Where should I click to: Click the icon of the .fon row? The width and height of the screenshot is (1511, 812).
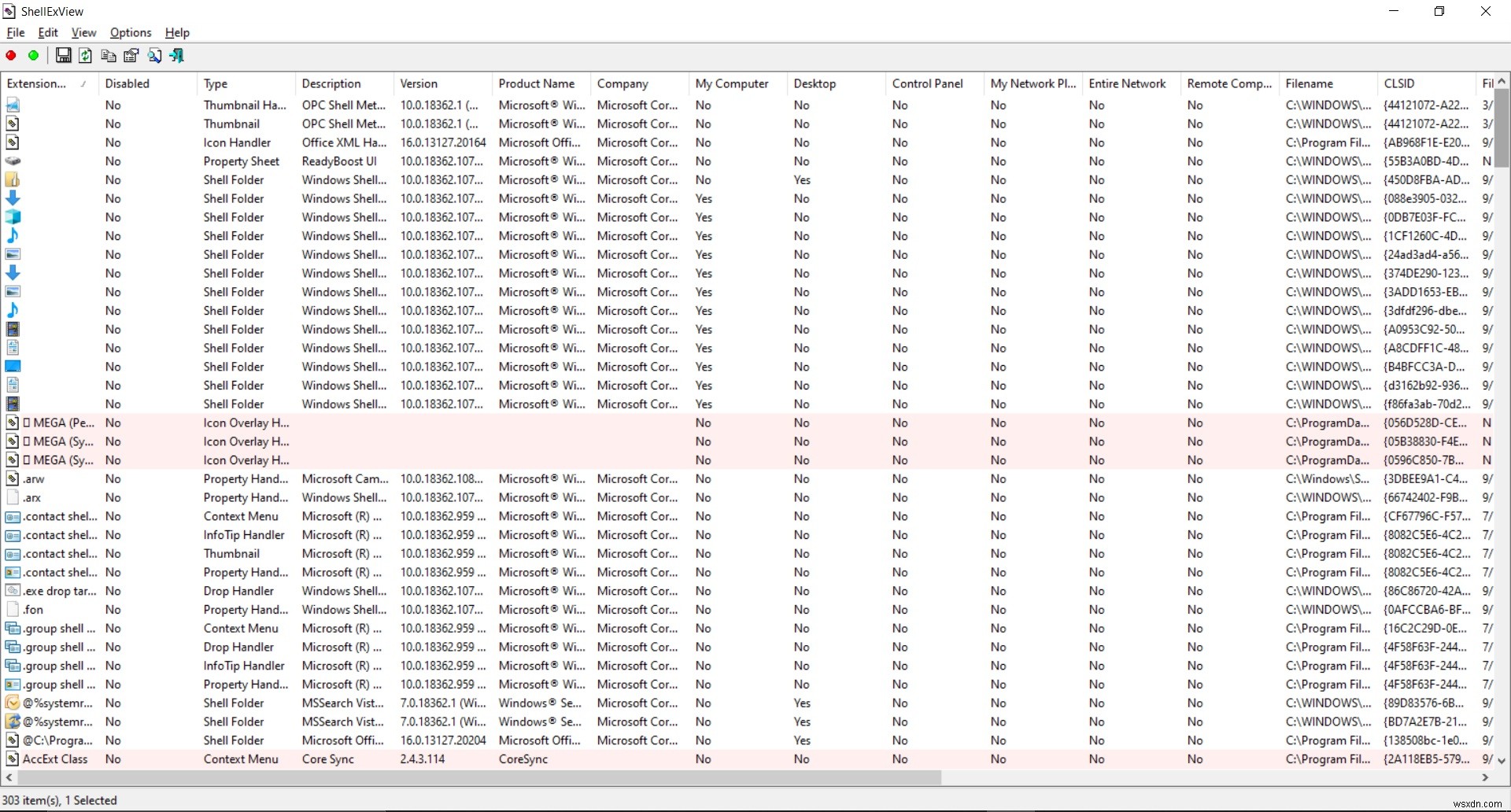click(13, 610)
